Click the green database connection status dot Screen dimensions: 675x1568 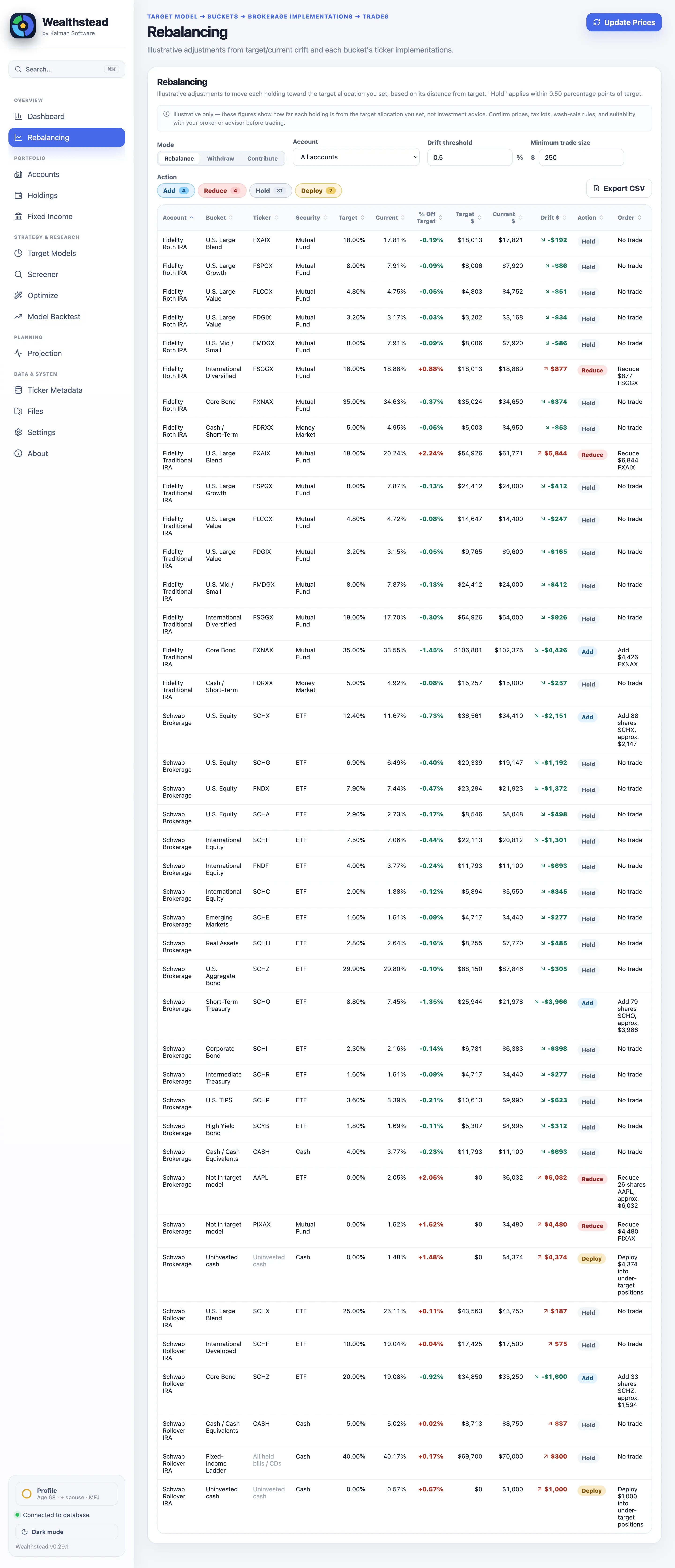(17, 1515)
